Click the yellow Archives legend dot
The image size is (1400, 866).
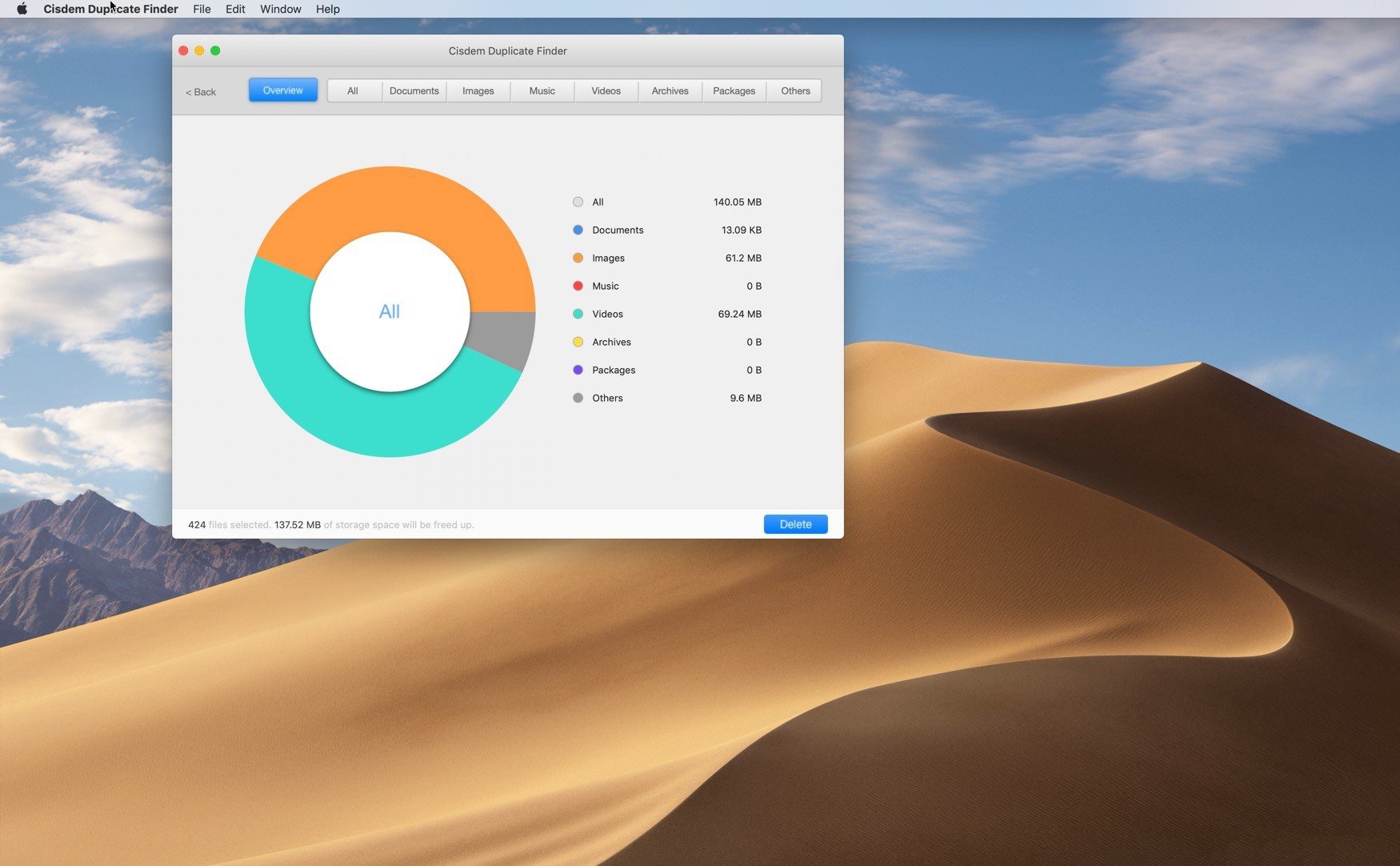click(x=578, y=342)
